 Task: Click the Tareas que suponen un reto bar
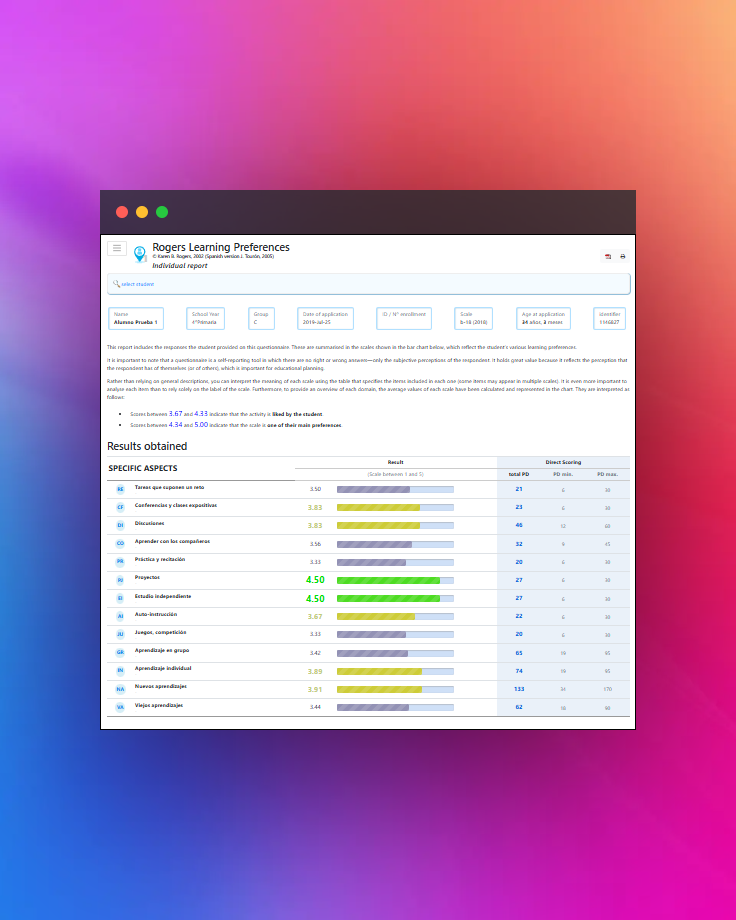point(373,490)
